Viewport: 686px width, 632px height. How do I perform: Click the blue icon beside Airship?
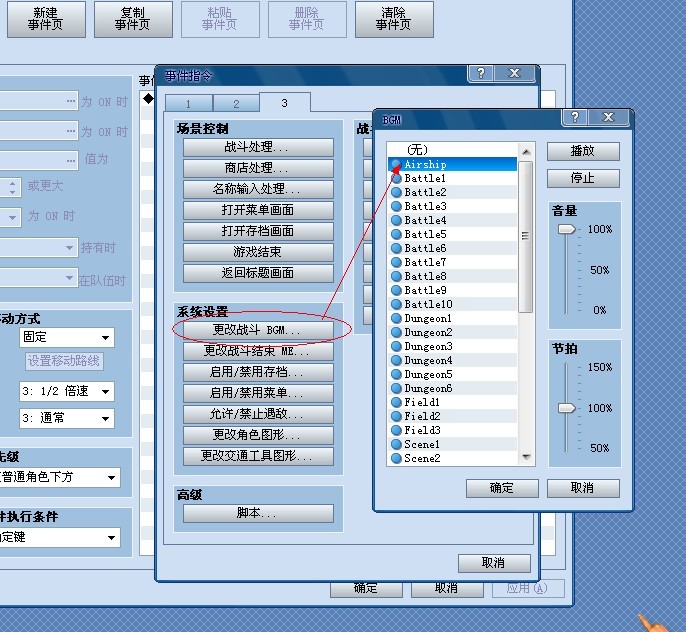(396, 164)
